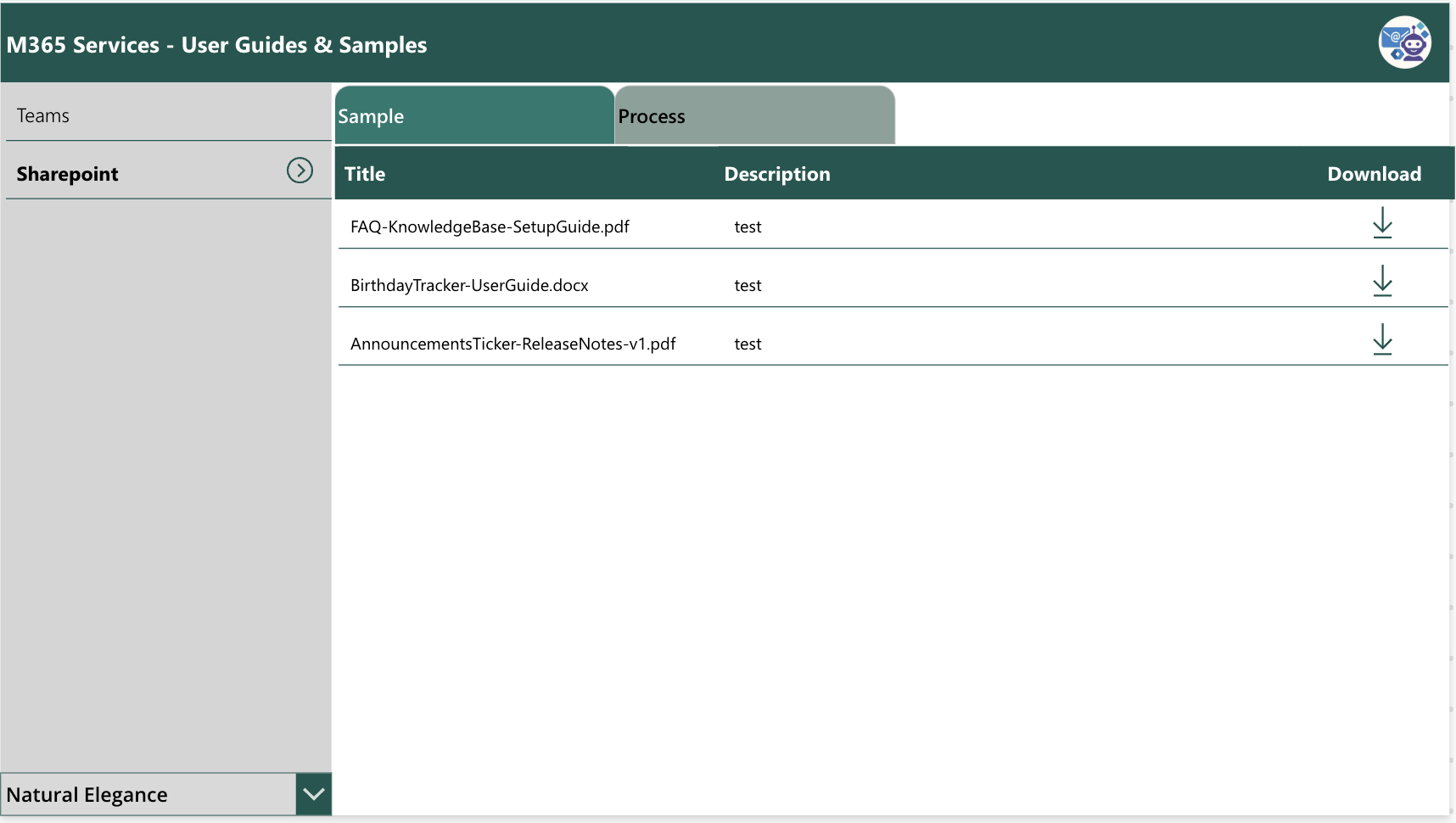Click the Download column header

click(x=1374, y=174)
